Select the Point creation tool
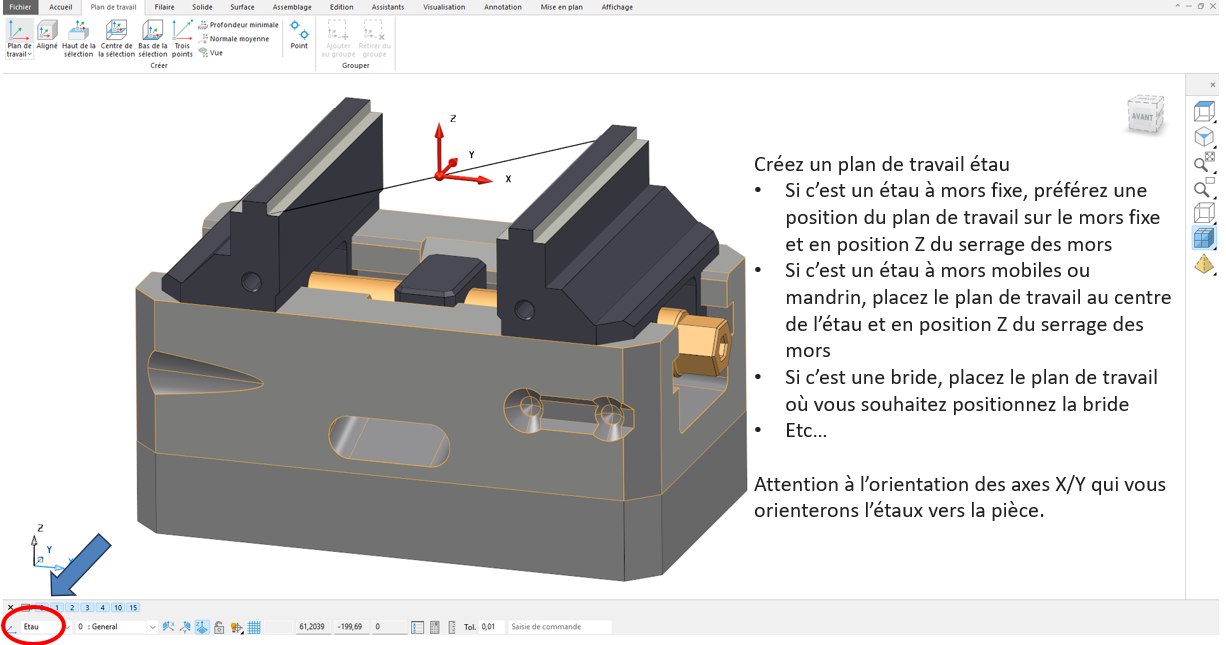The width and height of the screenshot is (1226, 645). [299, 34]
